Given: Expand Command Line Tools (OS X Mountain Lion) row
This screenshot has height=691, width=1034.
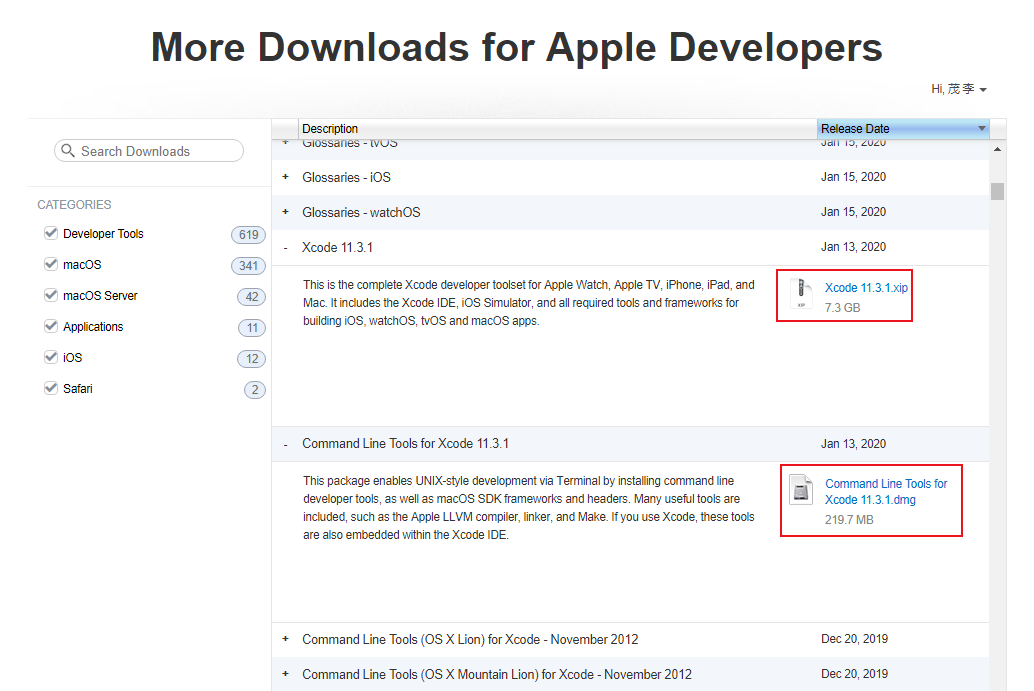Looking at the screenshot, I should [286, 673].
